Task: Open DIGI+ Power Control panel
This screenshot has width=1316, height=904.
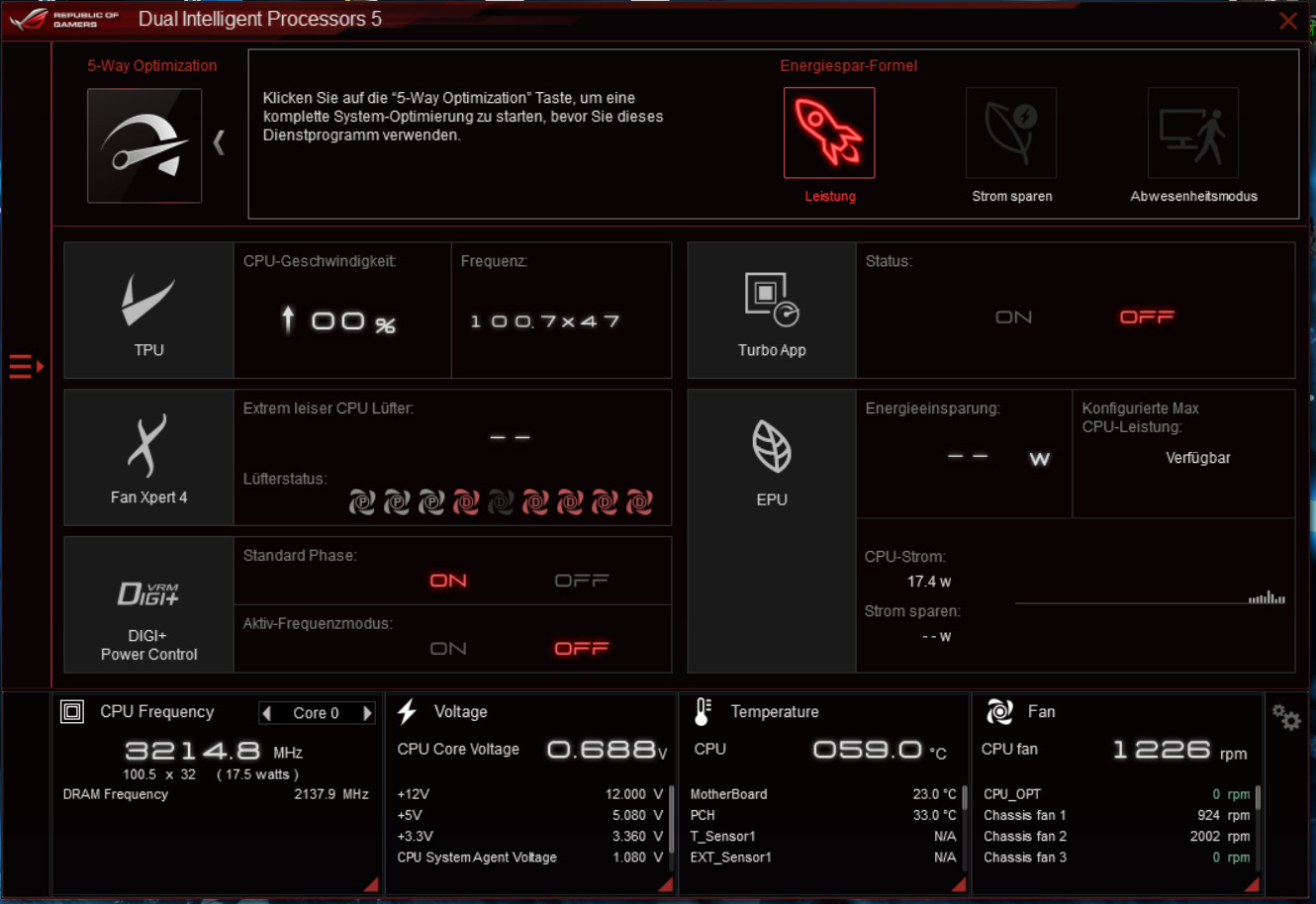Action: 148,604
